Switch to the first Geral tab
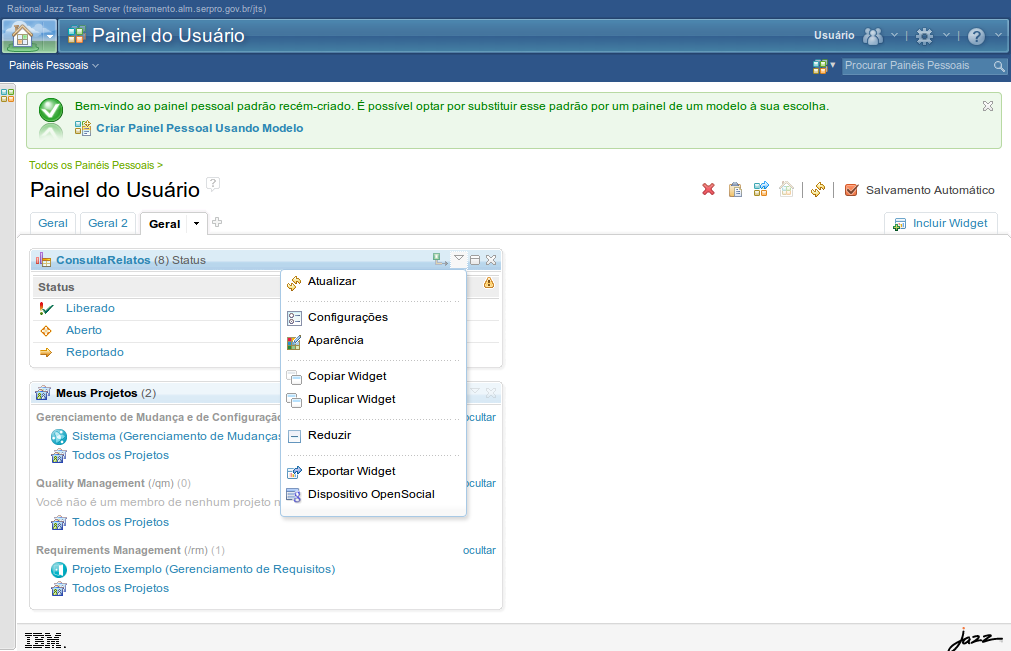Viewport: 1011px width, 651px height. (x=53, y=223)
